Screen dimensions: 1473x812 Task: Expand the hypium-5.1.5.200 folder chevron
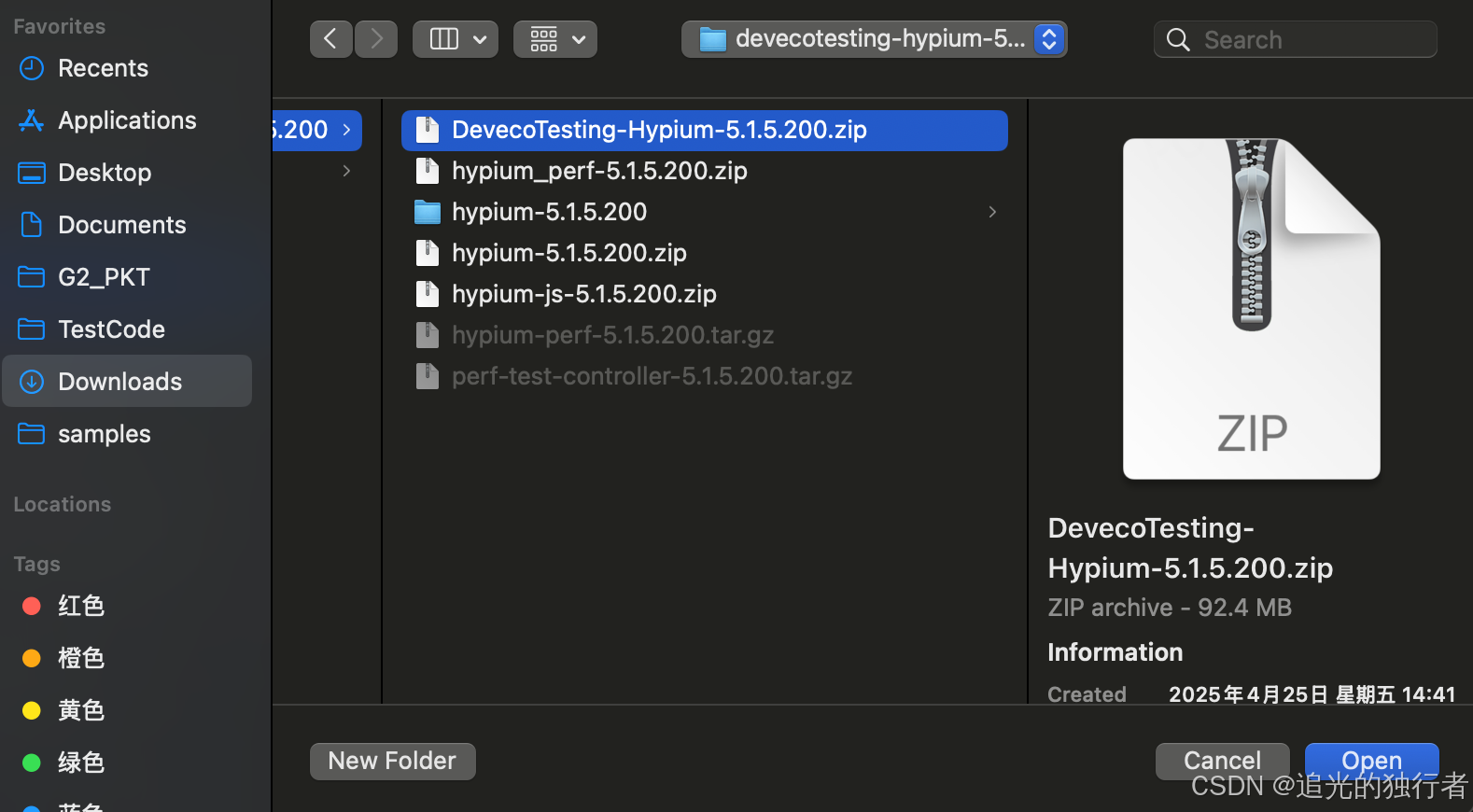click(x=992, y=212)
